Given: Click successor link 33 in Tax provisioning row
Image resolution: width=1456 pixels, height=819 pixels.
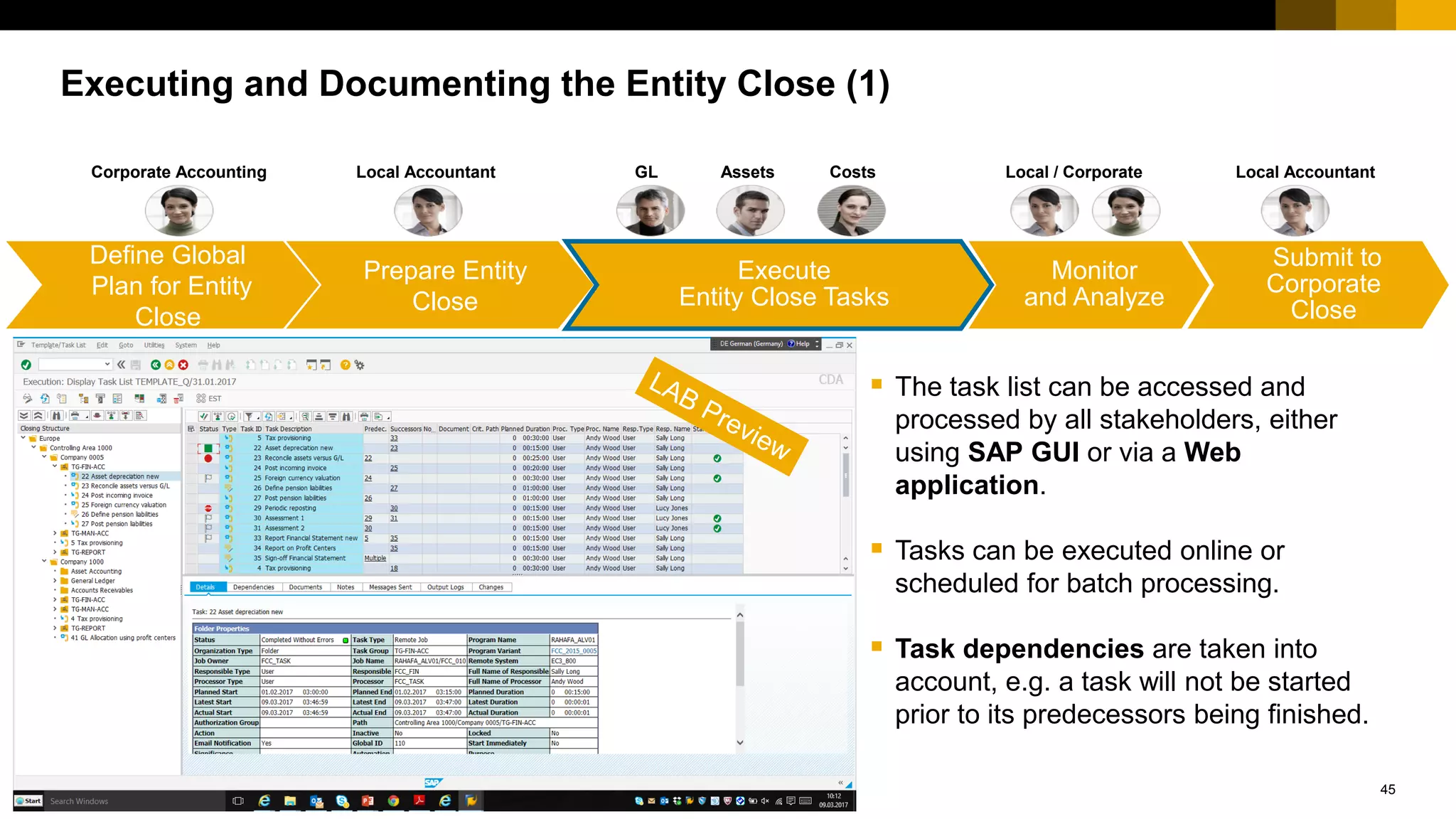Looking at the screenshot, I should click(394, 438).
